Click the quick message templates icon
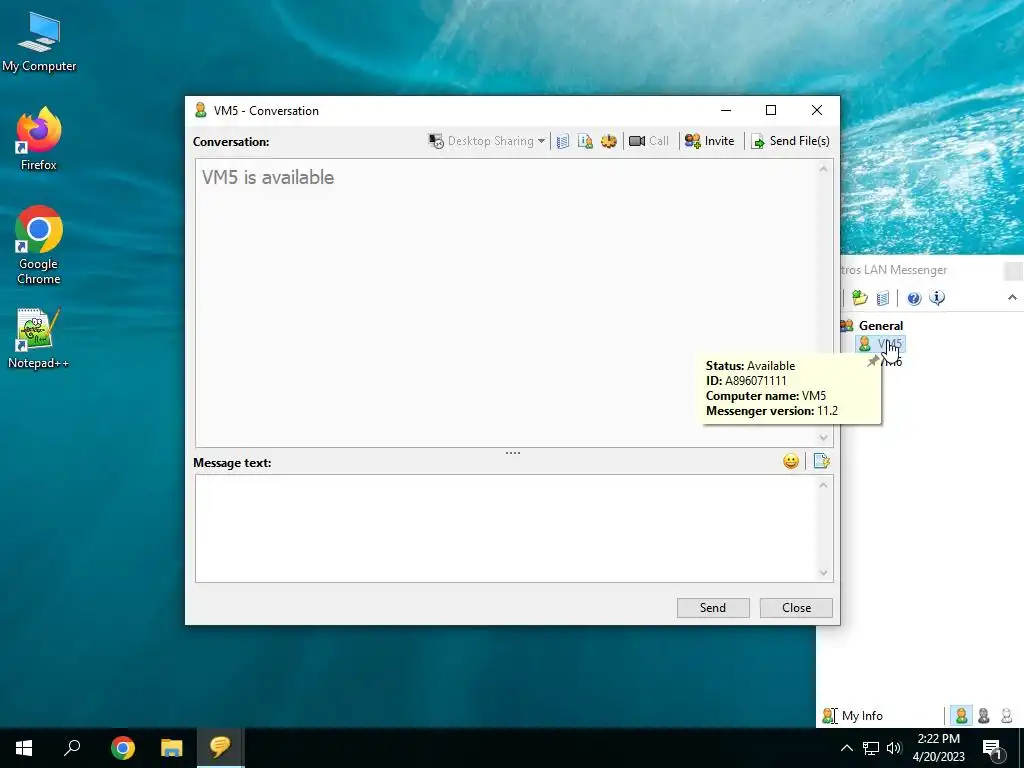 tap(822, 462)
